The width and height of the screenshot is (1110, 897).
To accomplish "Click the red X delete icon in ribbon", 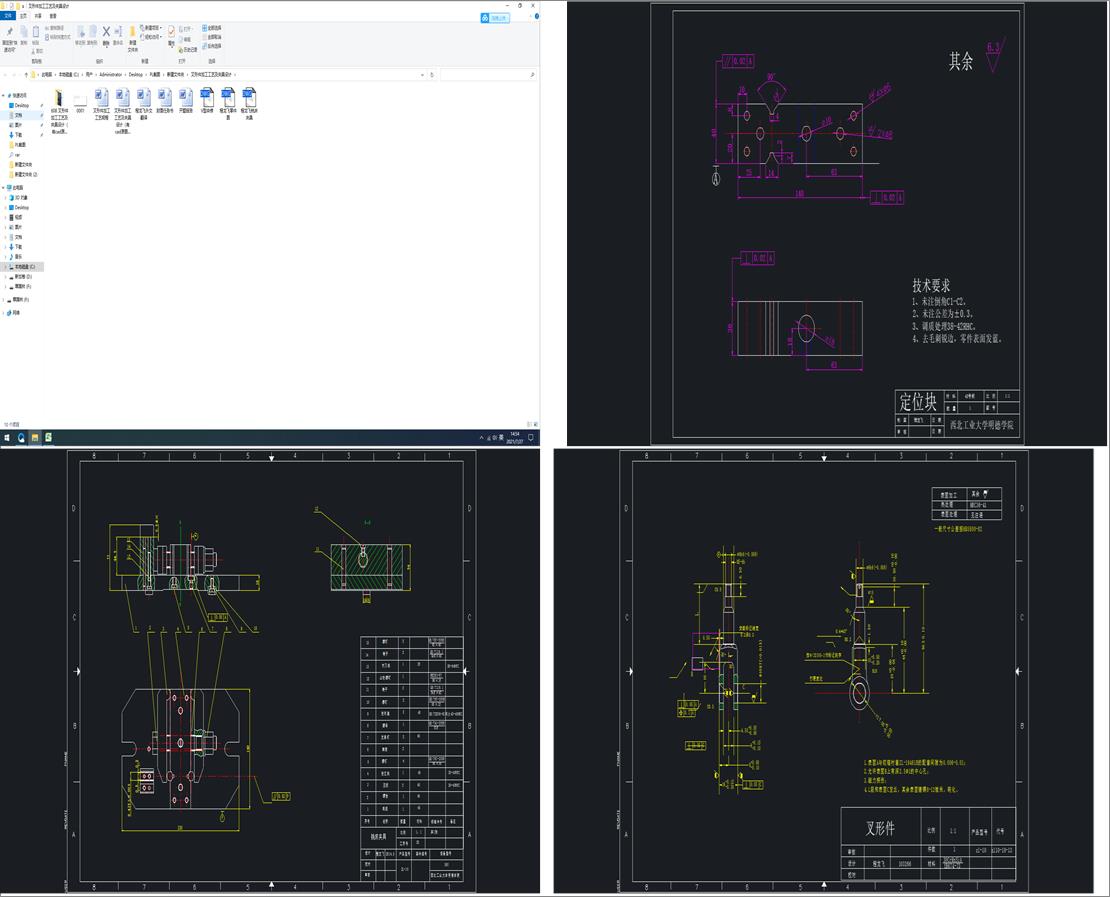I will pyautogui.click(x=106, y=32).
